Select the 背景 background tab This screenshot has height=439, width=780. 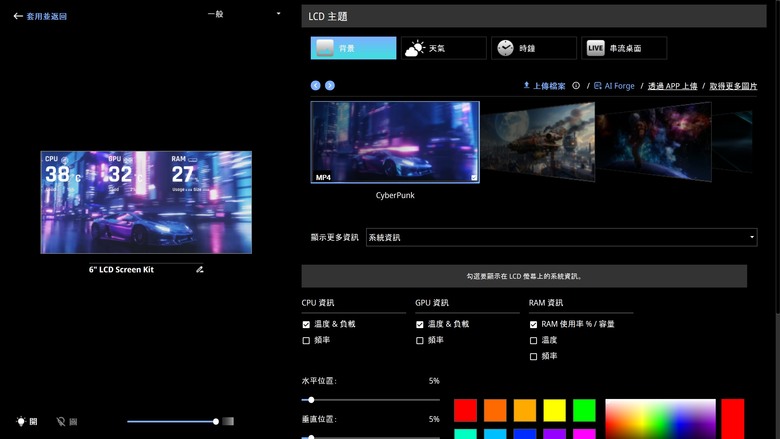click(353, 48)
